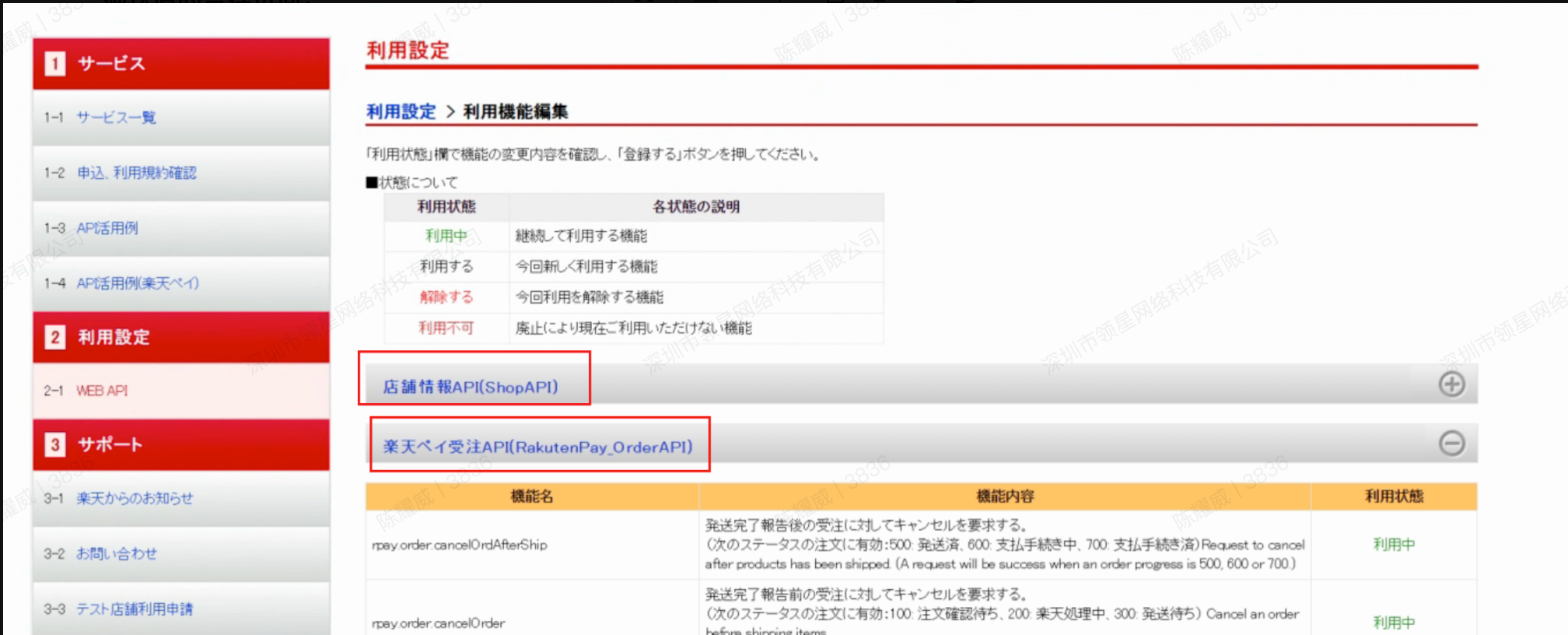Click 利用中 status for cancelOrder row
This screenshot has width=1568, height=635.
coord(1394,623)
